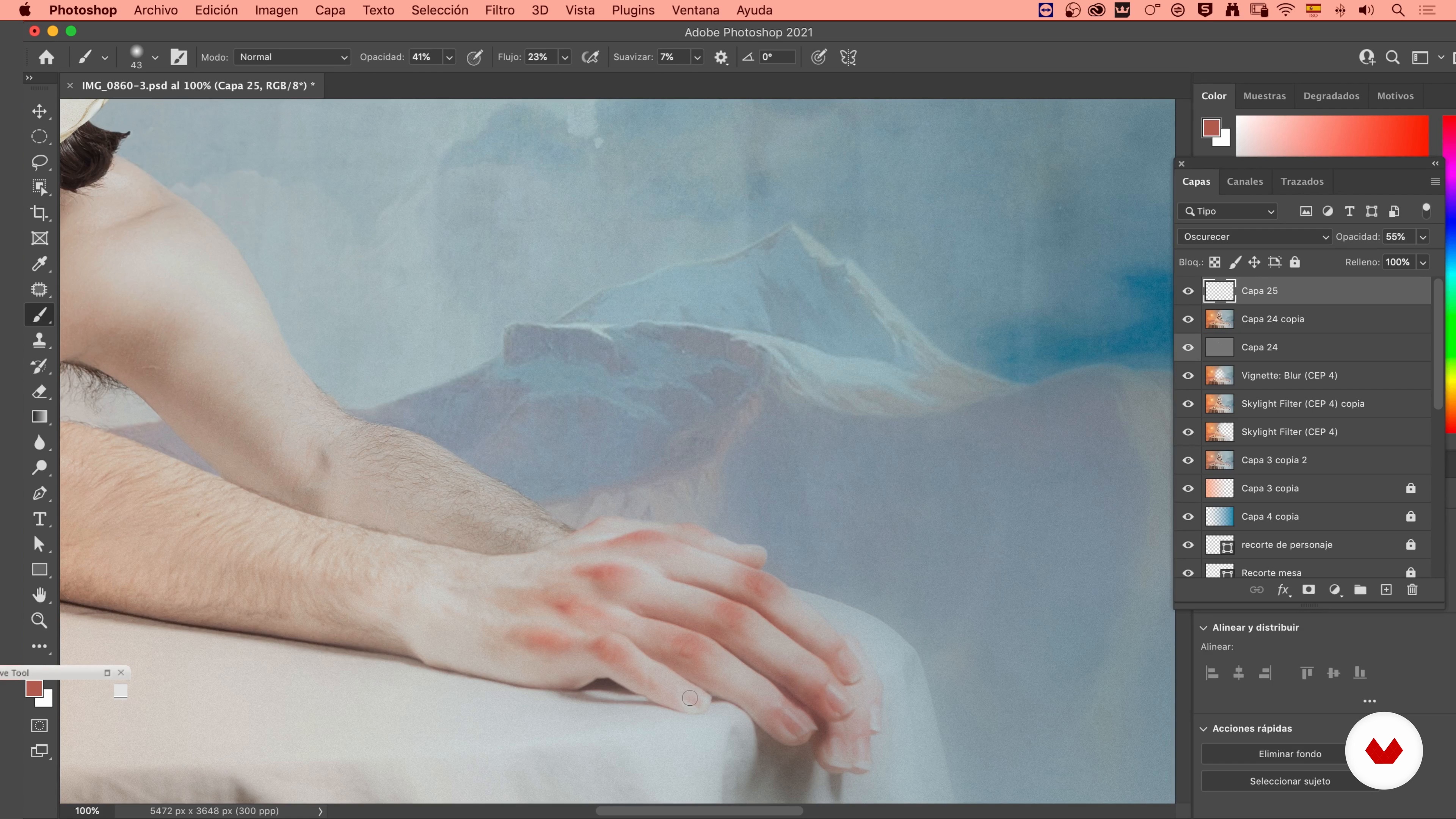The width and height of the screenshot is (1456, 819).
Task: Open Relleno 100% dropdown
Action: (x=1423, y=262)
